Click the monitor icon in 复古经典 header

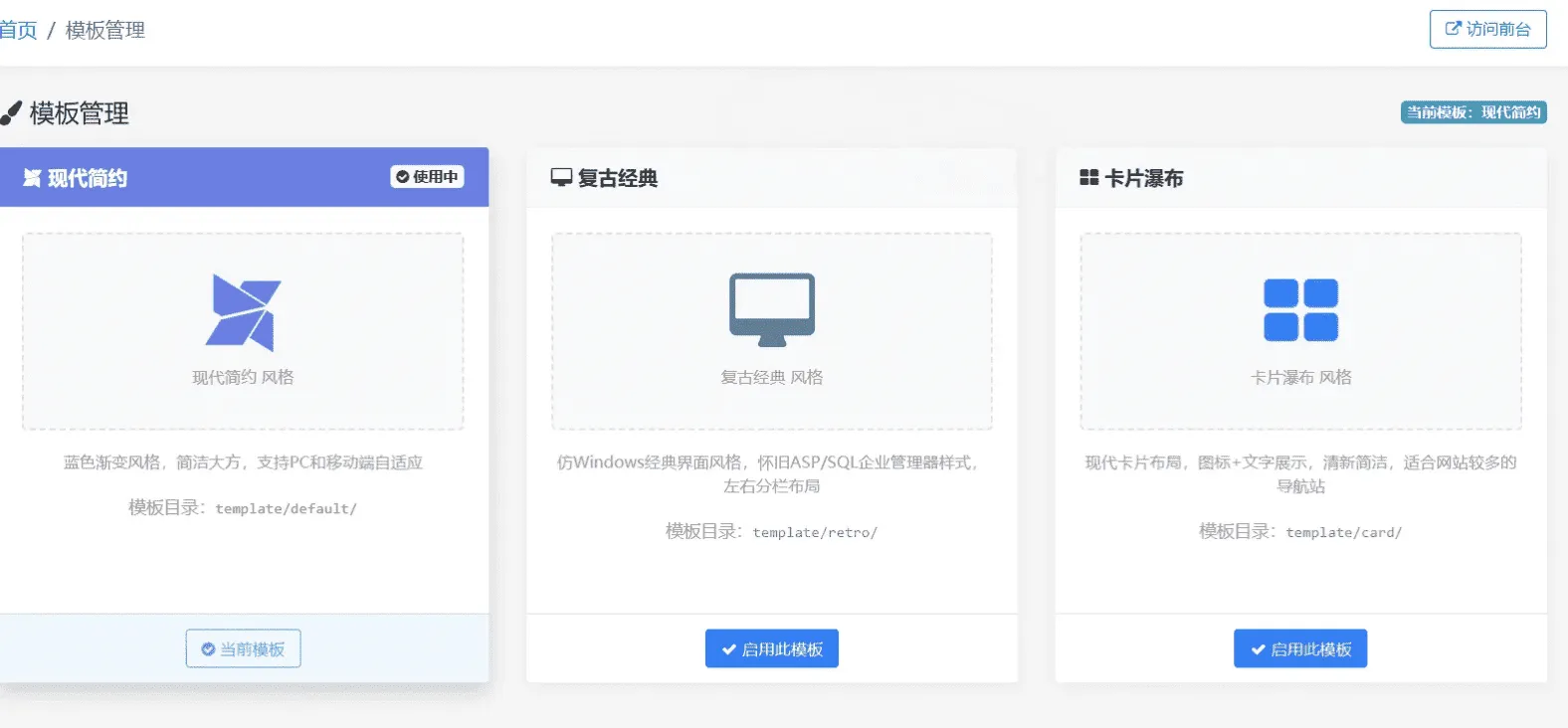(561, 178)
